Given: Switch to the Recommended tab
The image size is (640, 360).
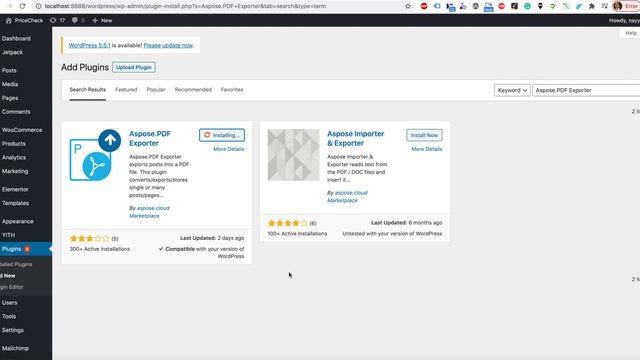Looking at the screenshot, I should coord(193,90).
